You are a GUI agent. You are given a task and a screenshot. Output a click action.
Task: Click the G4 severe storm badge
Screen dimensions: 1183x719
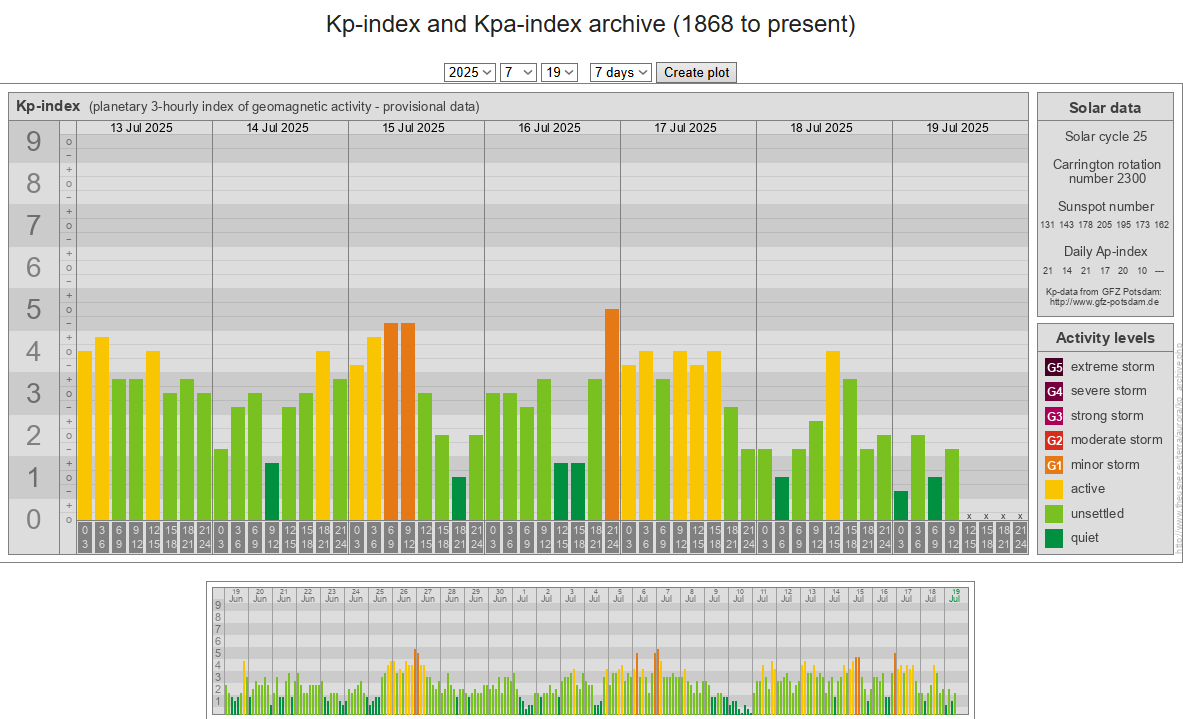click(x=1054, y=392)
